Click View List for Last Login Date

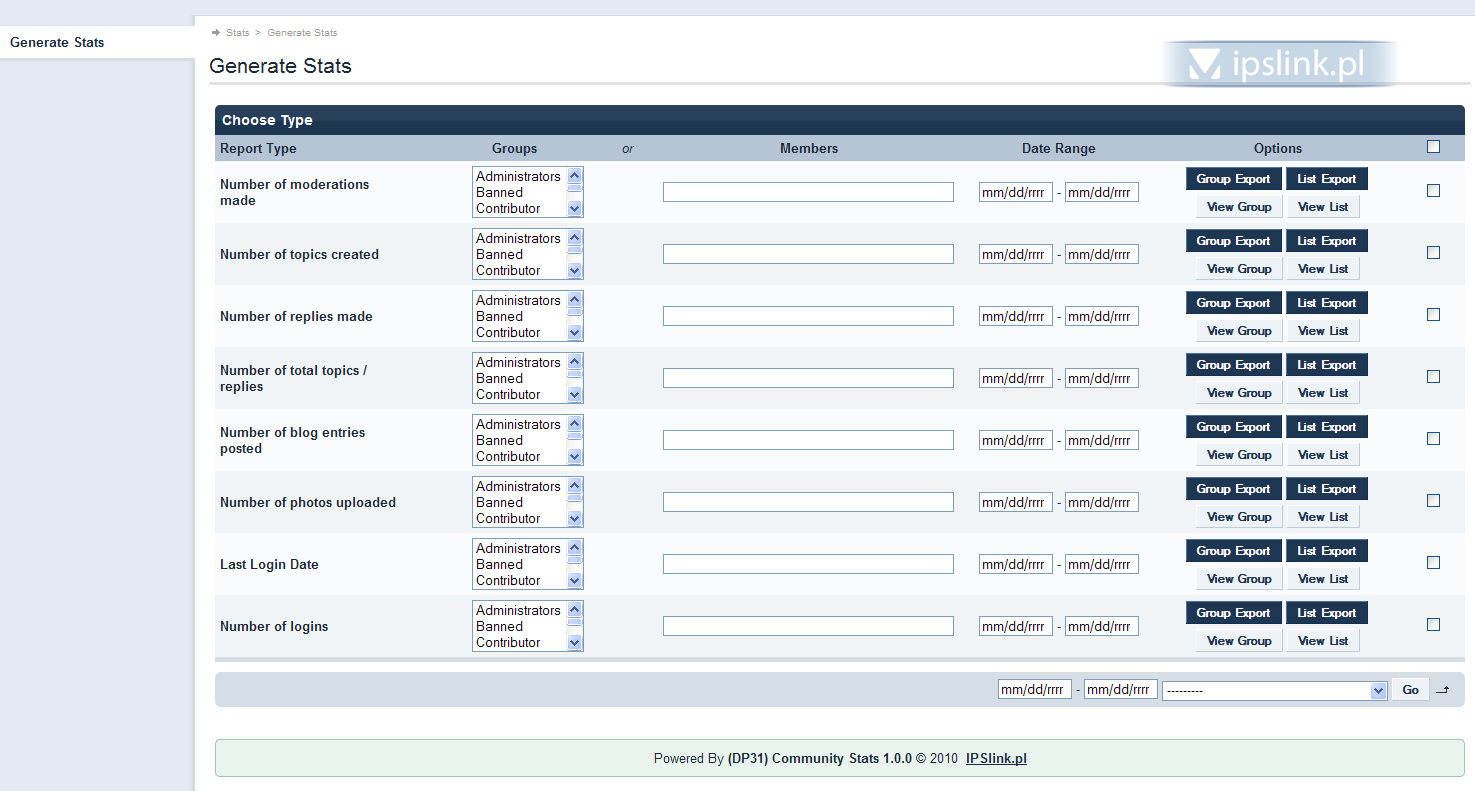(1322, 579)
